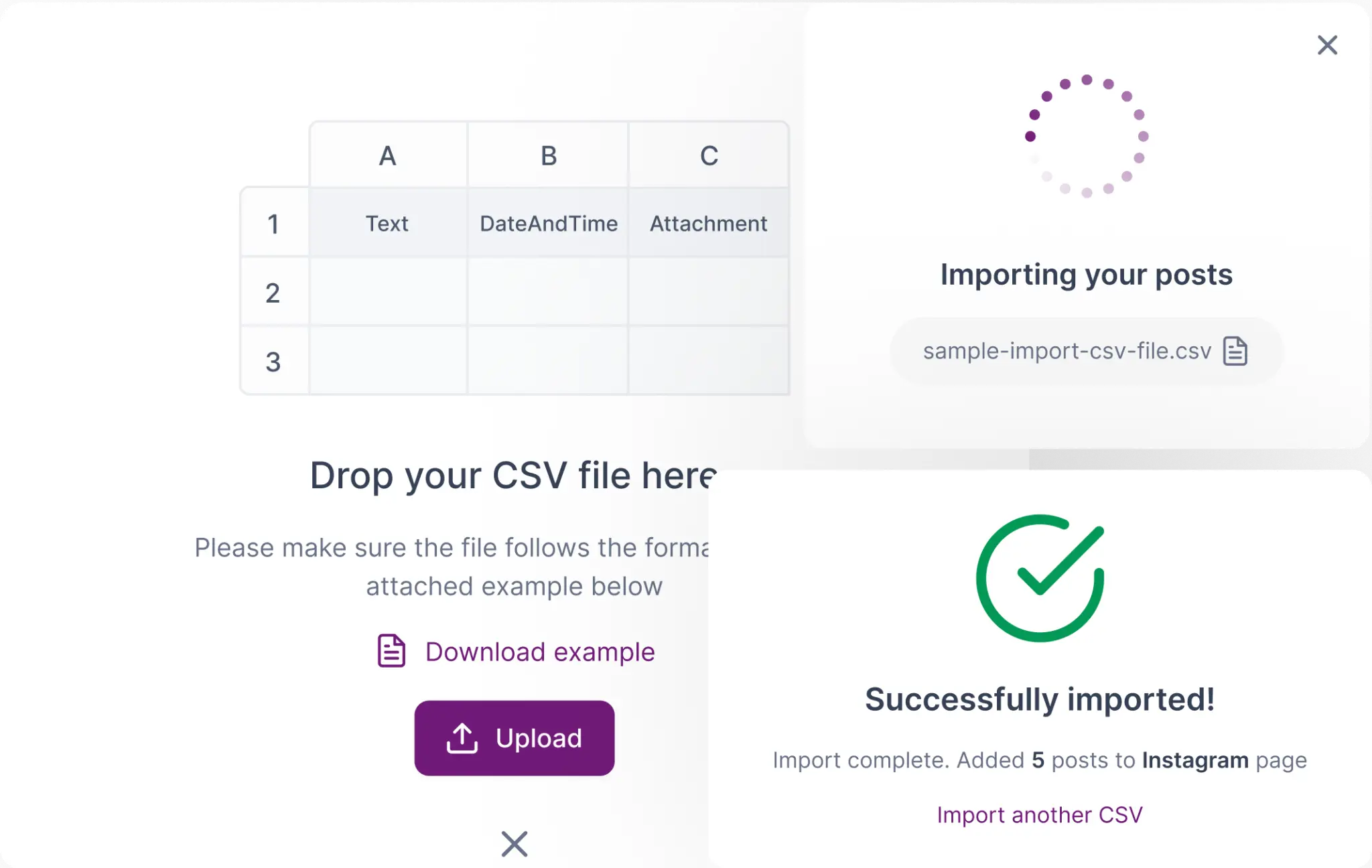The height and width of the screenshot is (868, 1372).
Task: Select row 1 number header
Action: (273, 224)
